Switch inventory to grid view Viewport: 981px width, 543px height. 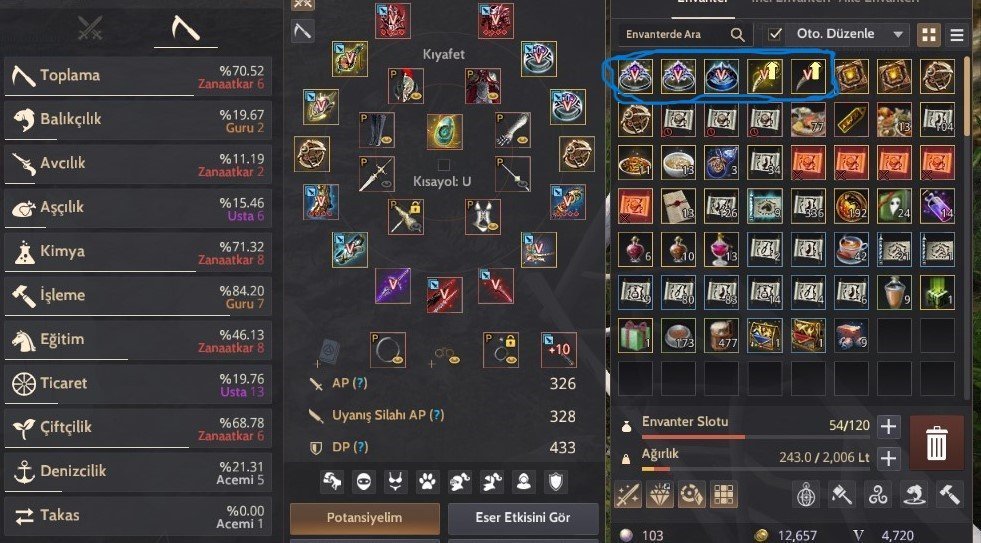[929, 35]
